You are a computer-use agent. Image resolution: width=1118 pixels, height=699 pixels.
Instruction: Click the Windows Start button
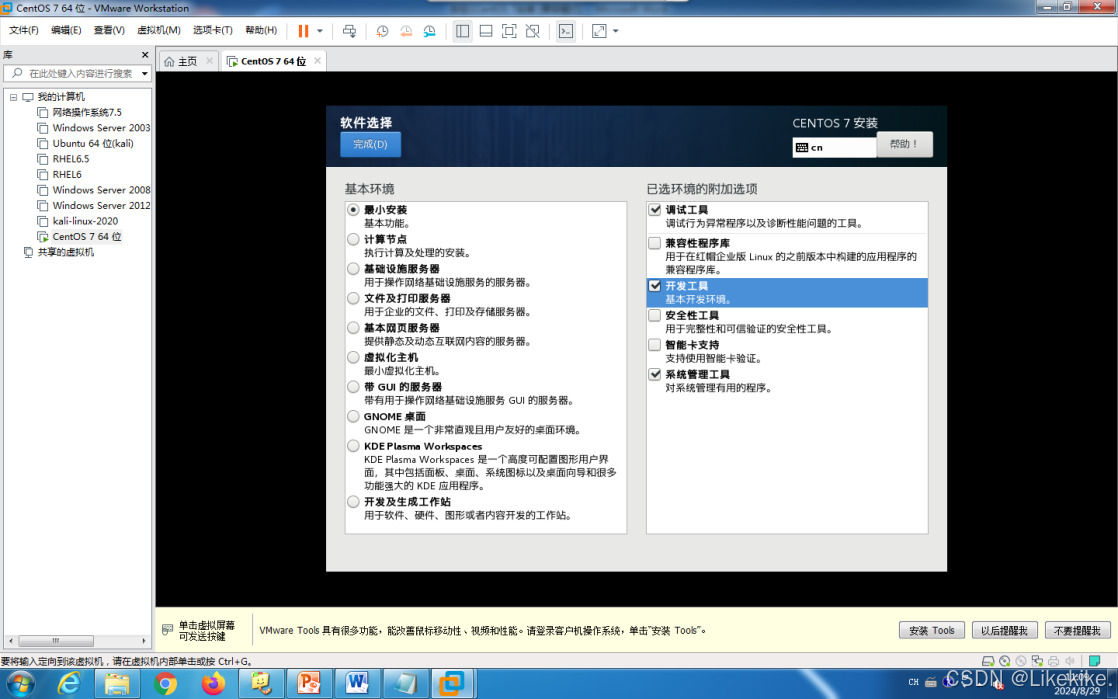19,684
